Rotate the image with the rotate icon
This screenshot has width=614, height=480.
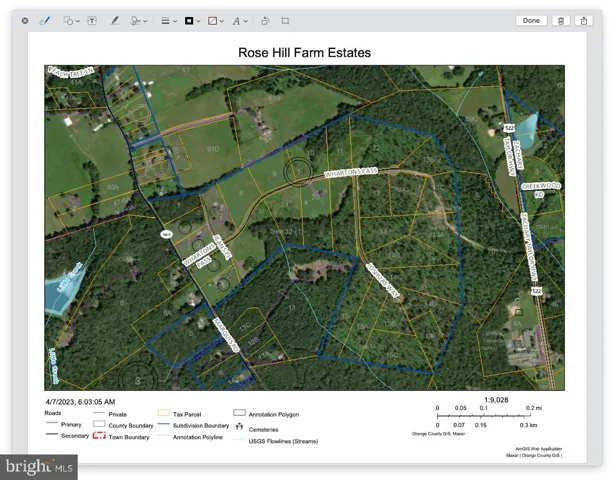tap(265, 20)
